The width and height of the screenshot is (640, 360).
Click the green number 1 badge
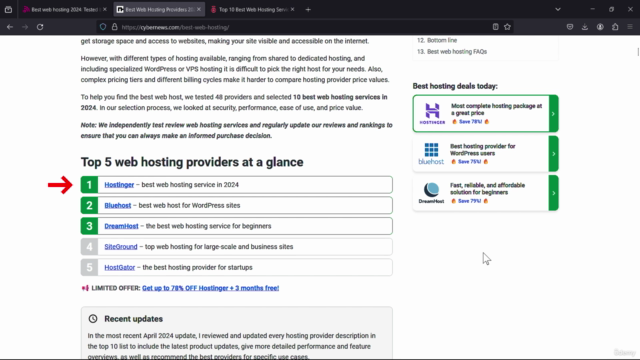(89, 185)
